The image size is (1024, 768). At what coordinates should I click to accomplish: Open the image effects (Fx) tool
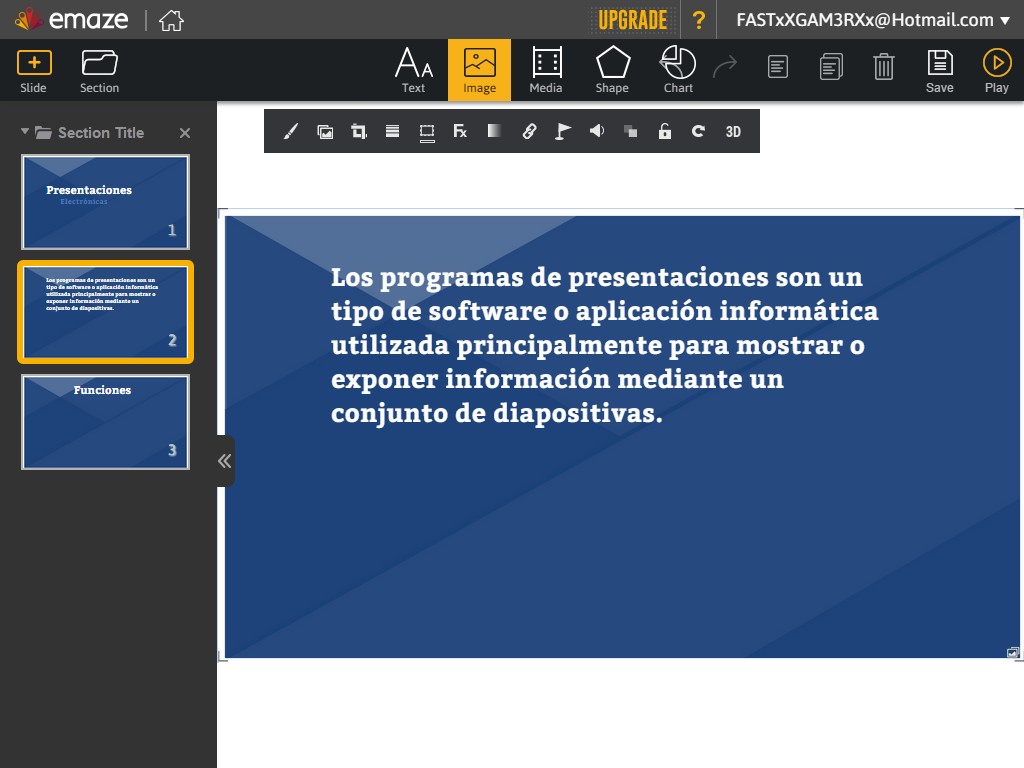(x=460, y=130)
